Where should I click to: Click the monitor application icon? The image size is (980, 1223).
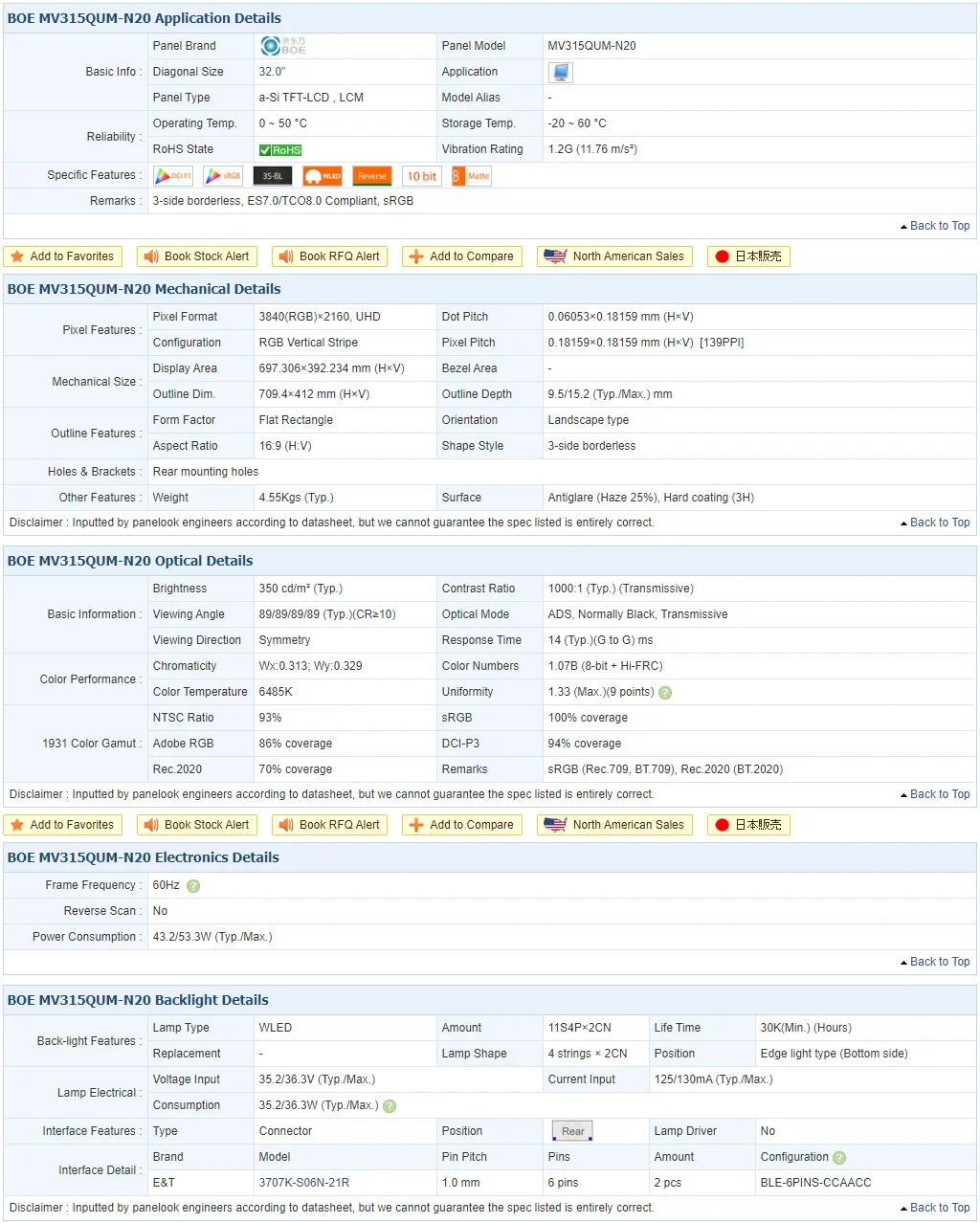pos(560,72)
